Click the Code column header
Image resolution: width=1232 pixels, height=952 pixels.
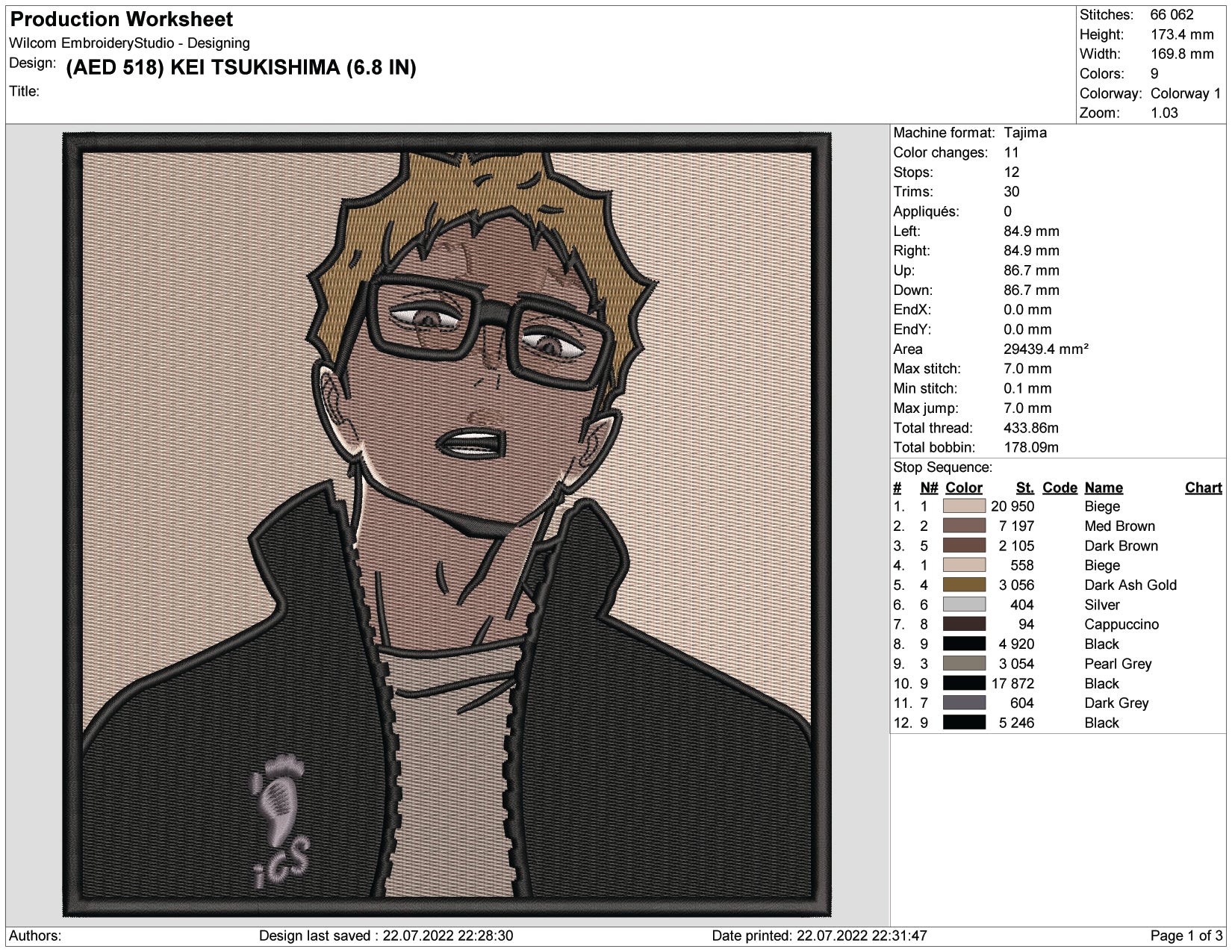click(x=1059, y=488)
